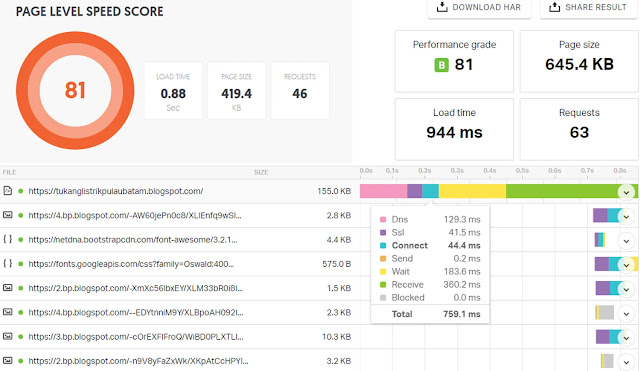Click the image type icon of the --EDYtnniM9Y row
This screenshot has height=371, width=640.
pos(7,312)
